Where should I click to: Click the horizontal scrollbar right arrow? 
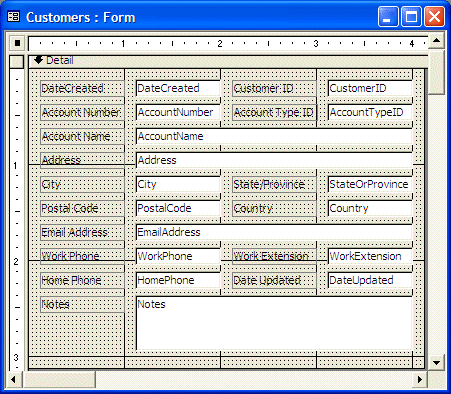pos(420,379)
